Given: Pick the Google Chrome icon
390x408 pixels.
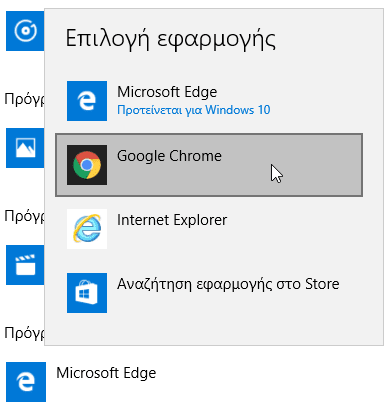Looking at the screenshot, I should pyautogui.click(x=87, y=165).
